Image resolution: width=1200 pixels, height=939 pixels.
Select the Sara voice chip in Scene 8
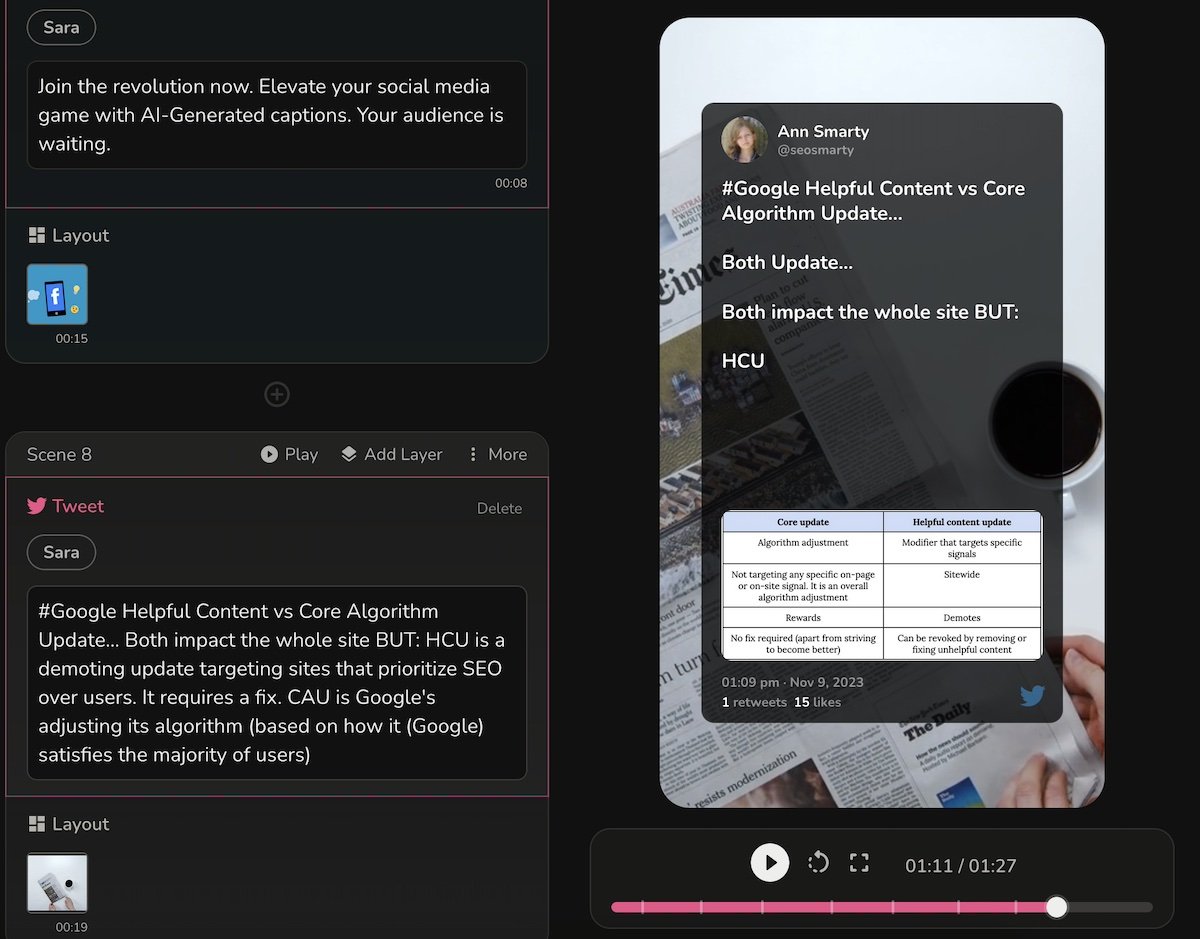click(61, 552)
